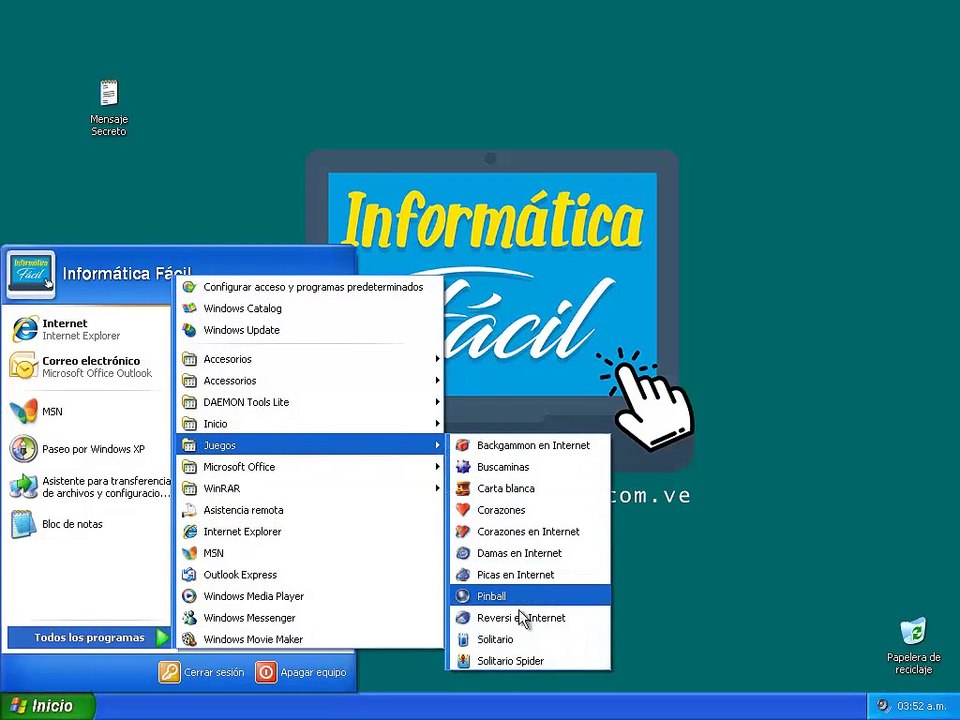Click the Asistente para transferencia icon
Image resolution: width=960 pixels, height=720 pixels.
24,487
